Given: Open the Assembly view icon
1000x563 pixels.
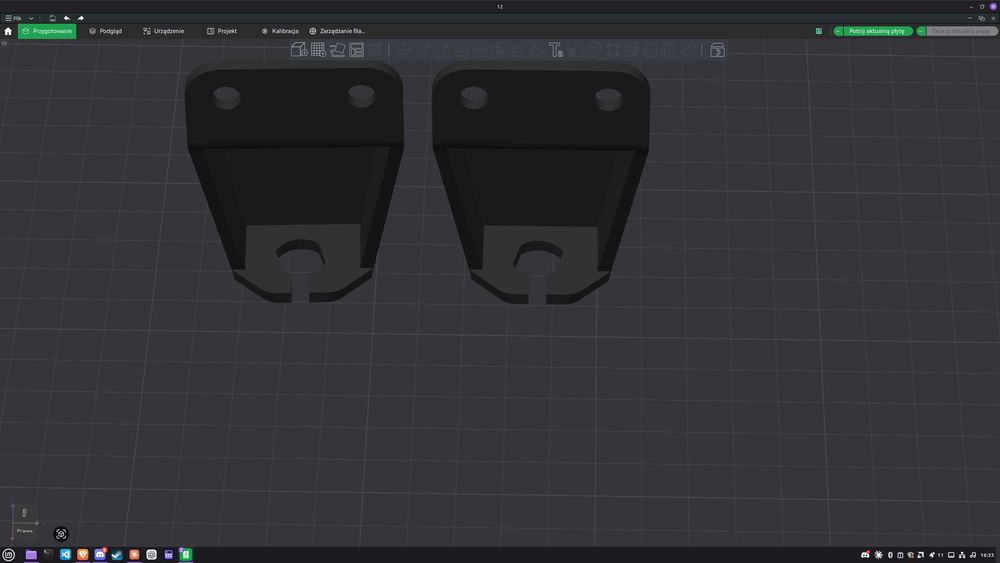Looking at the screenshot, I should pos(717,50).
